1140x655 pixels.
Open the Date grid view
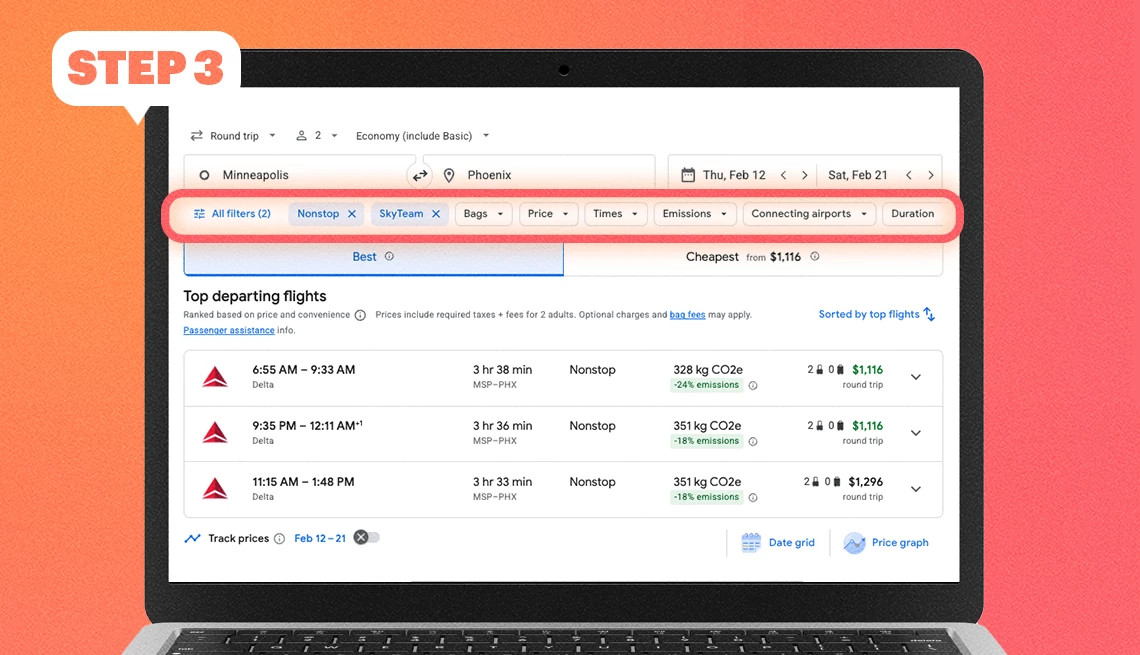point(779,542)
